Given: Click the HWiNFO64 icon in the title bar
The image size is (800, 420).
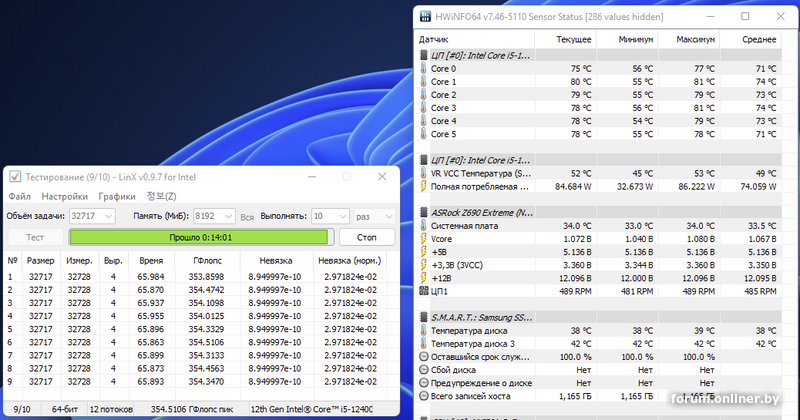Looking at the screenshot, I should (424, 17).
